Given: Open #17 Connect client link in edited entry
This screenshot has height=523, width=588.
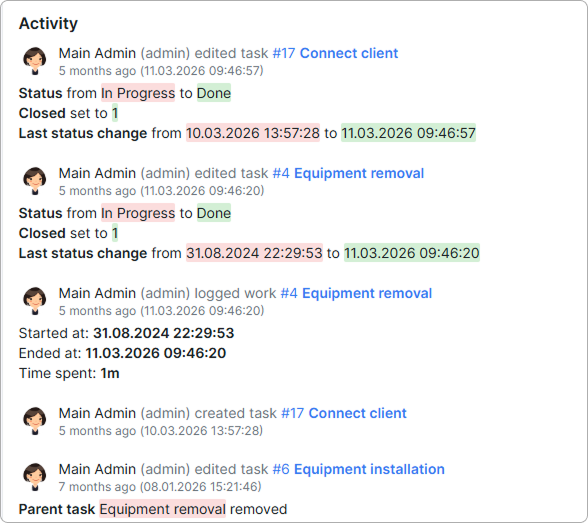Looking at the screenshot, I should 335,53.
